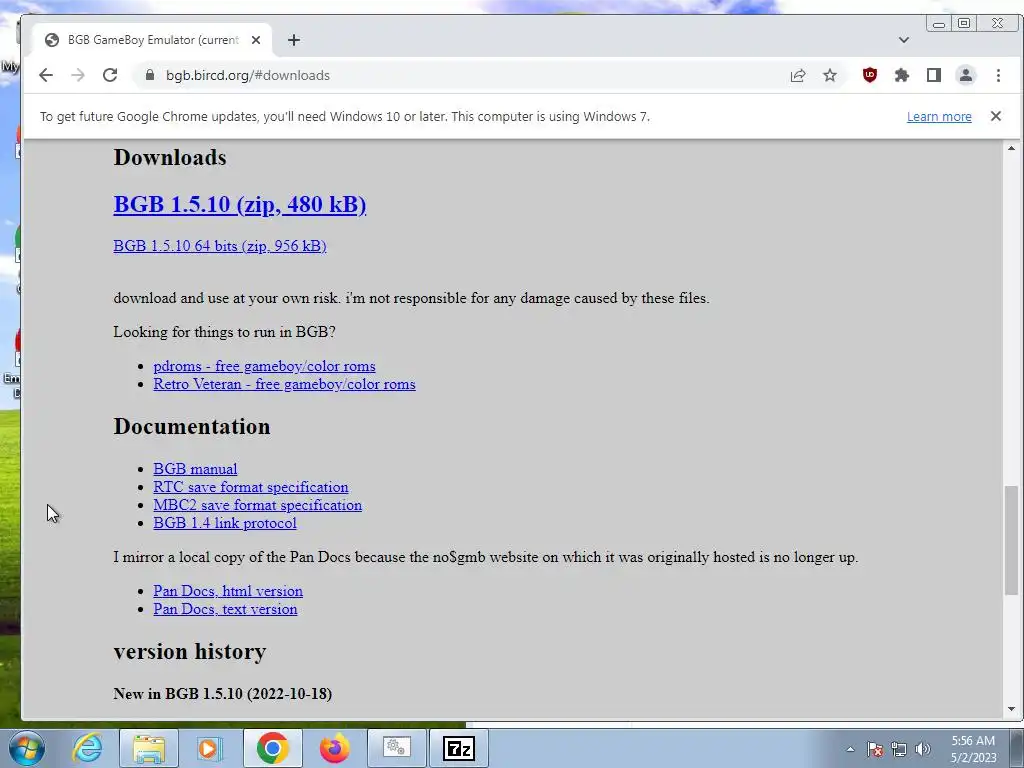
Task: Open pdroms free gameboy roms link
Action: (x=264, y=366)
